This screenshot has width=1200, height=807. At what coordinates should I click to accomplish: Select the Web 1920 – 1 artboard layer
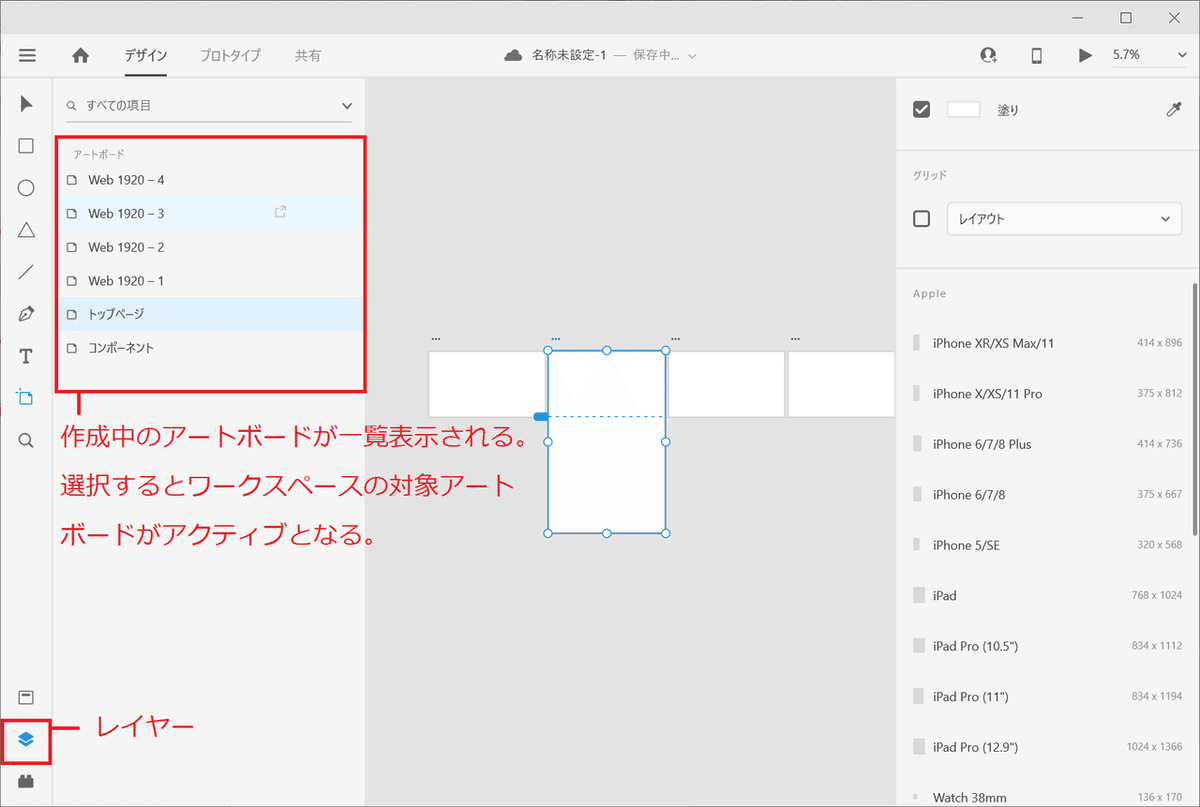[x=210, y=281]
